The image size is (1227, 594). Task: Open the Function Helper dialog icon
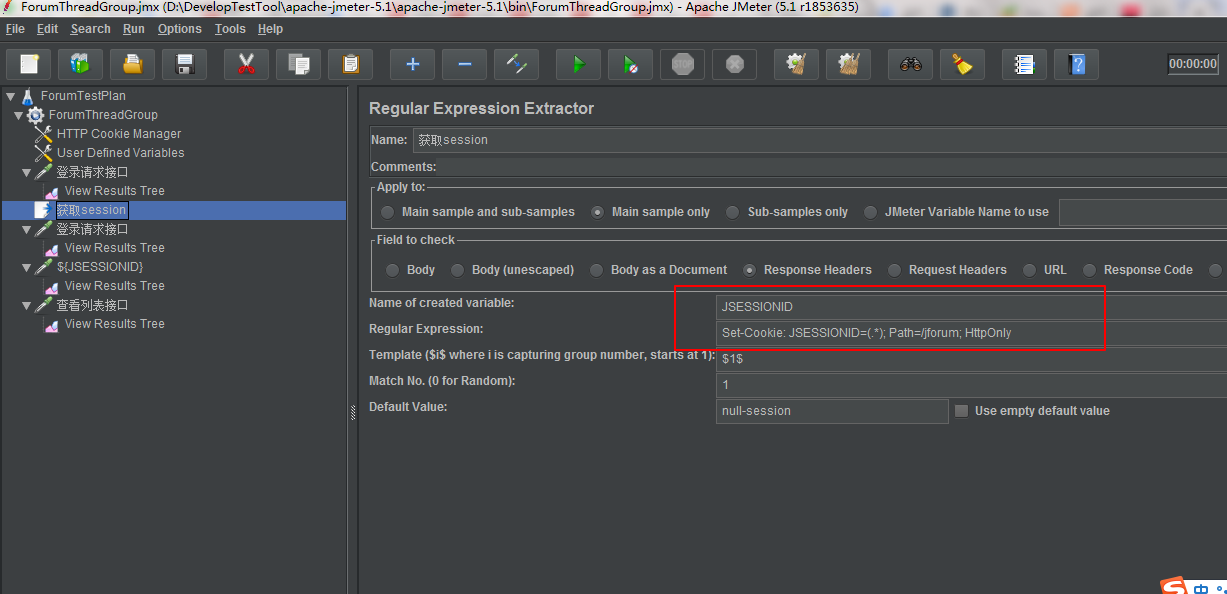1024,64
